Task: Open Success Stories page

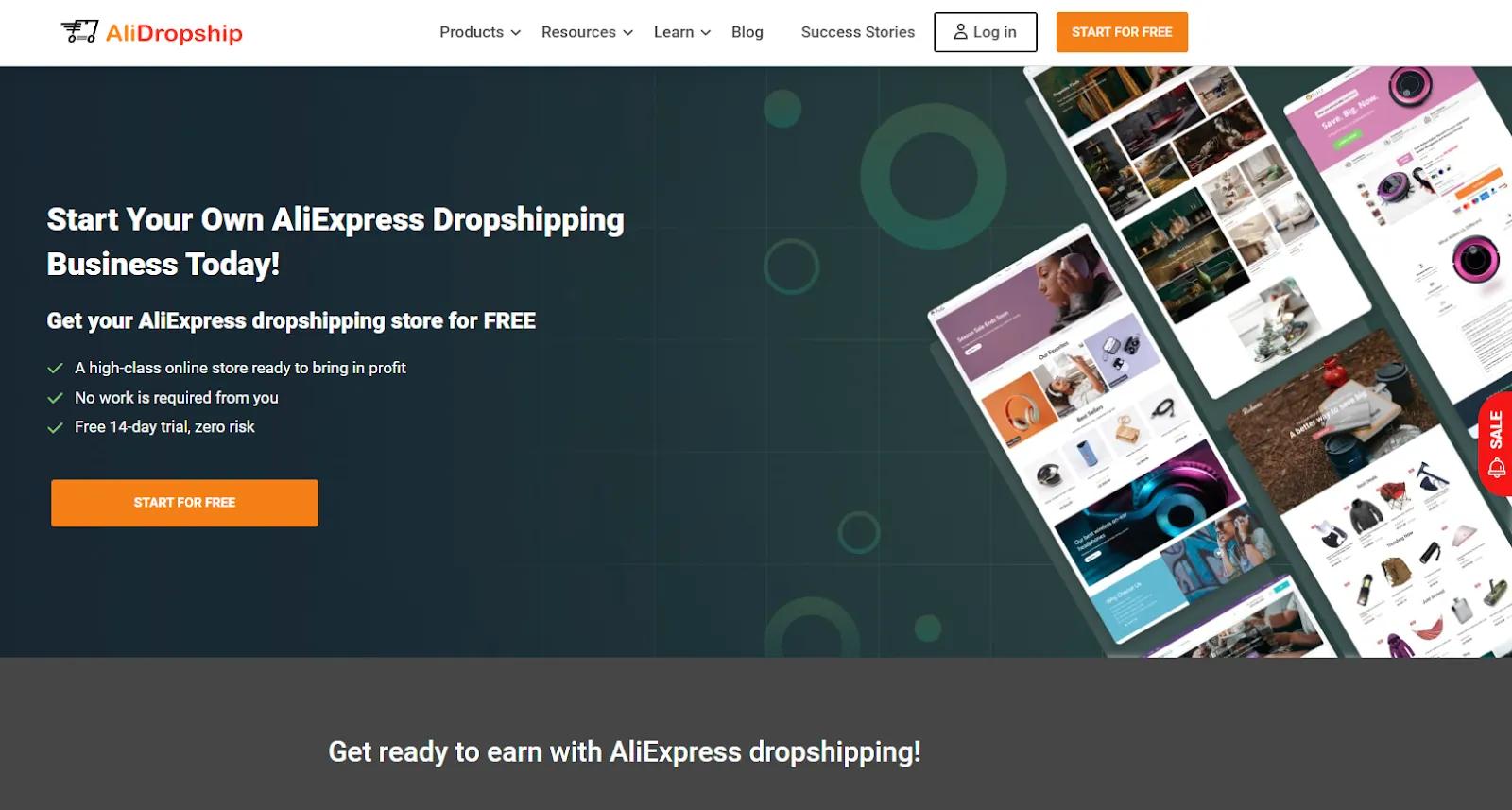Action: tap(858, 32)
